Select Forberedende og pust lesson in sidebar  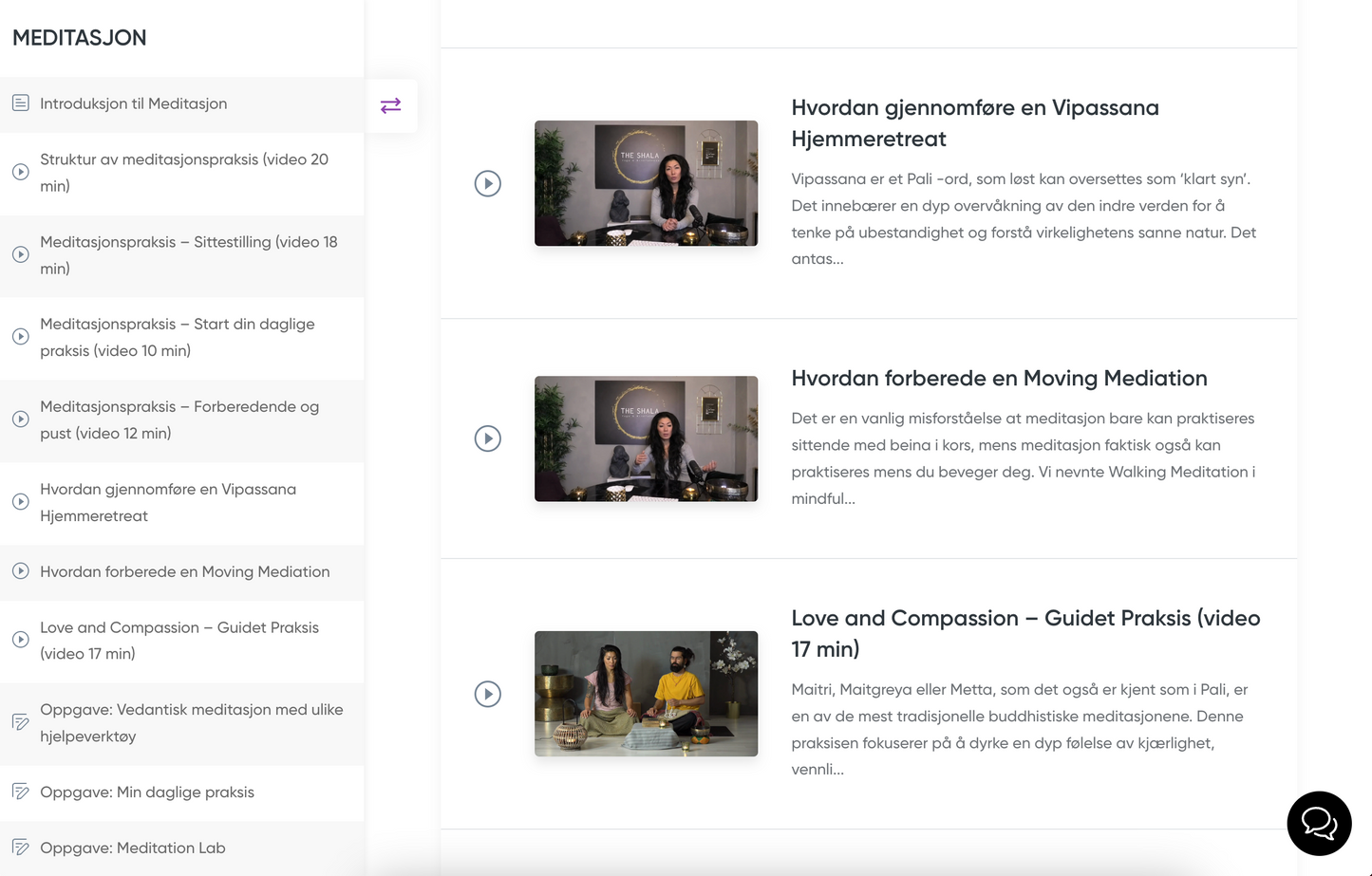pyautogui.click(x=179, y=419)
